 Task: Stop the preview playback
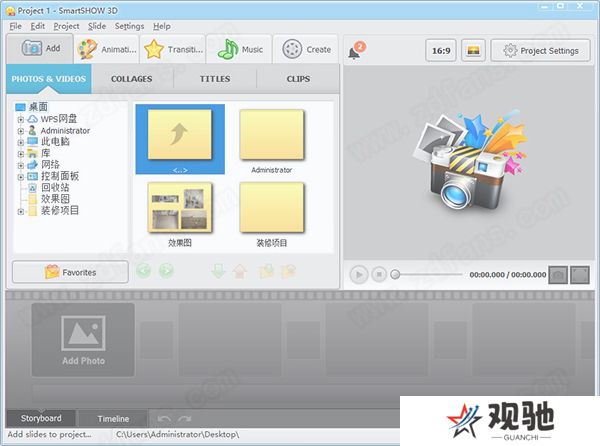[x=379, y=275]
